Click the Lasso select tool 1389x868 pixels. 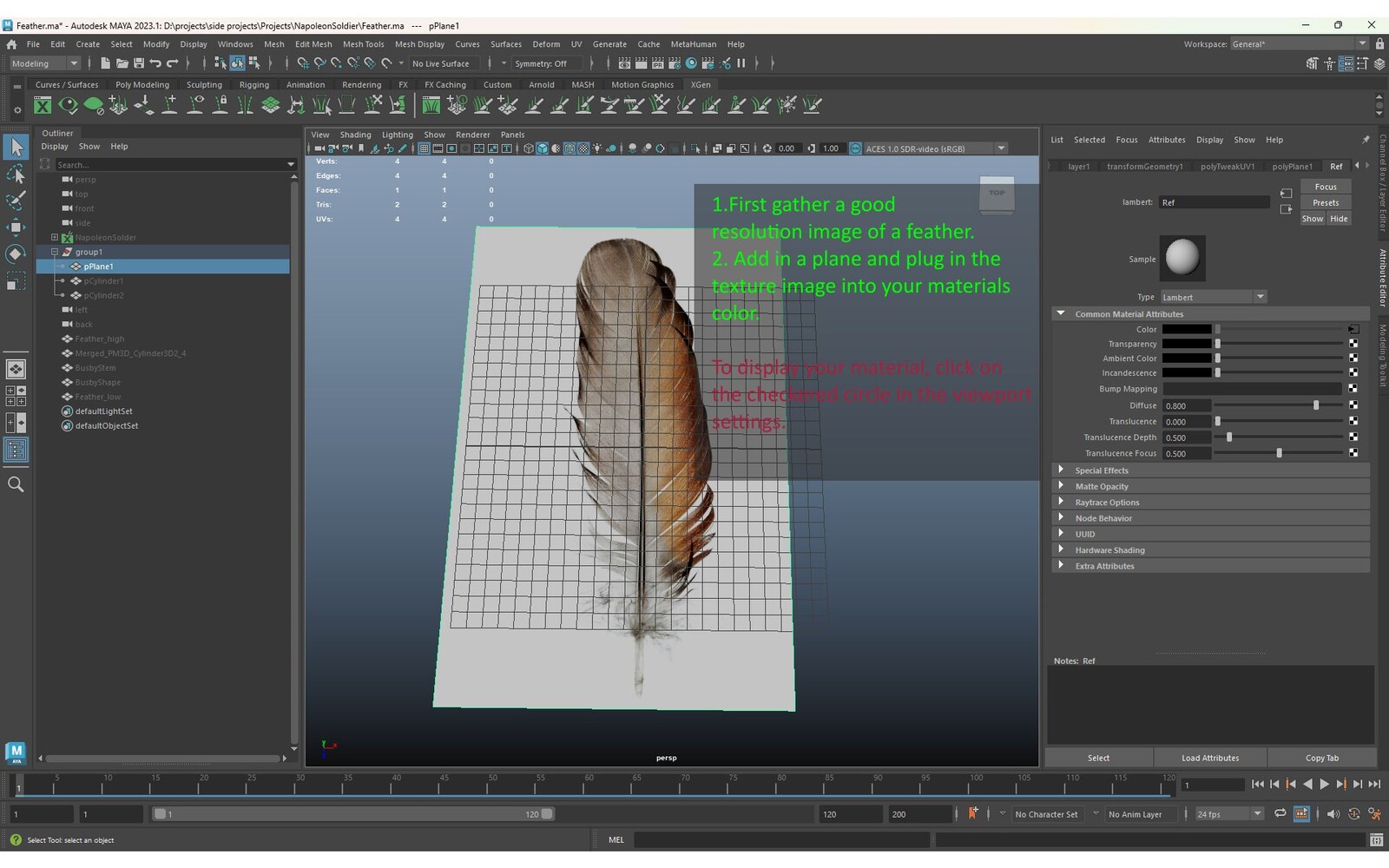pyautogui.click(x=16, y=174)
